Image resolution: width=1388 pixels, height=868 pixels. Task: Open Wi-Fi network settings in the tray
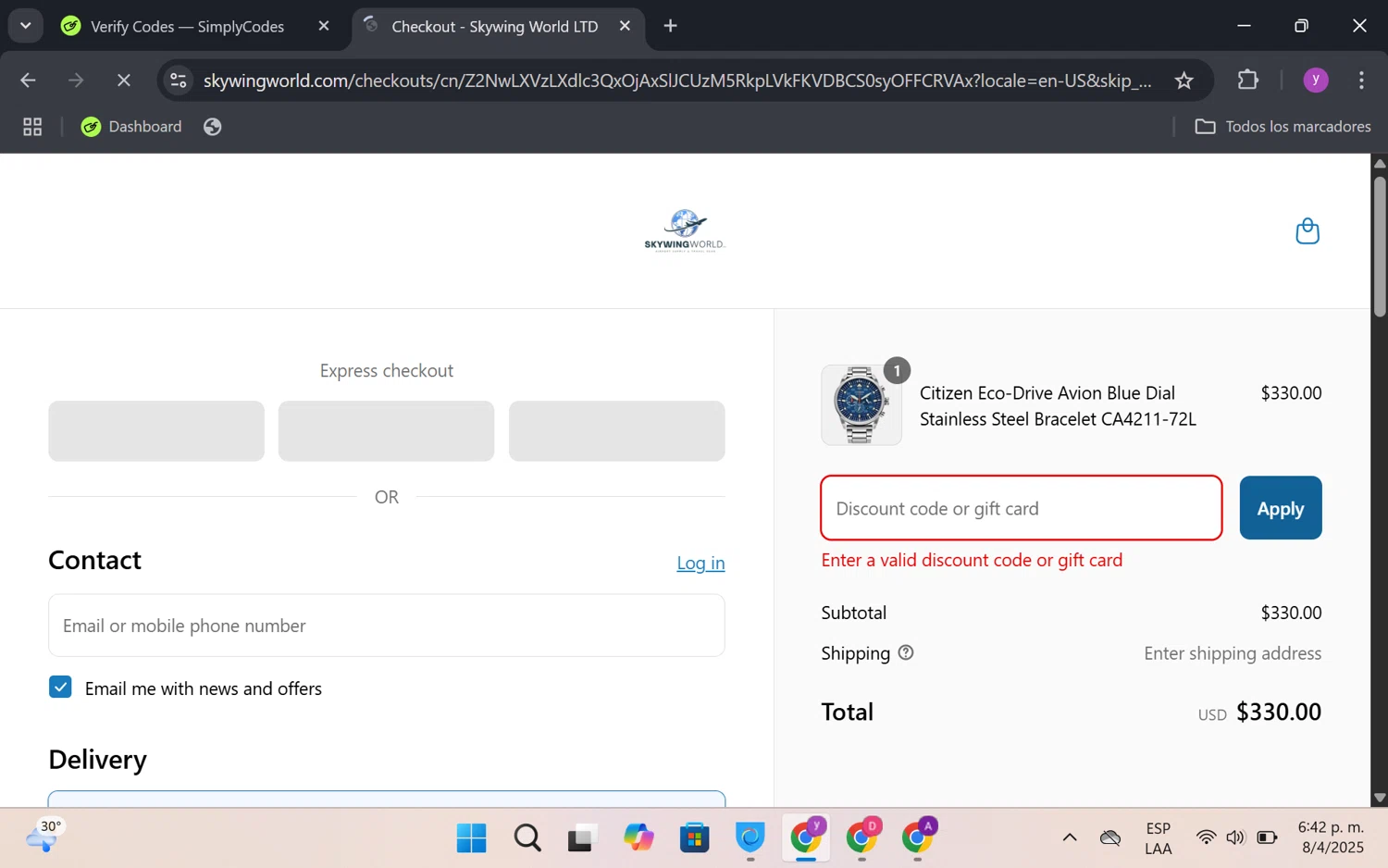(1206, 838)
